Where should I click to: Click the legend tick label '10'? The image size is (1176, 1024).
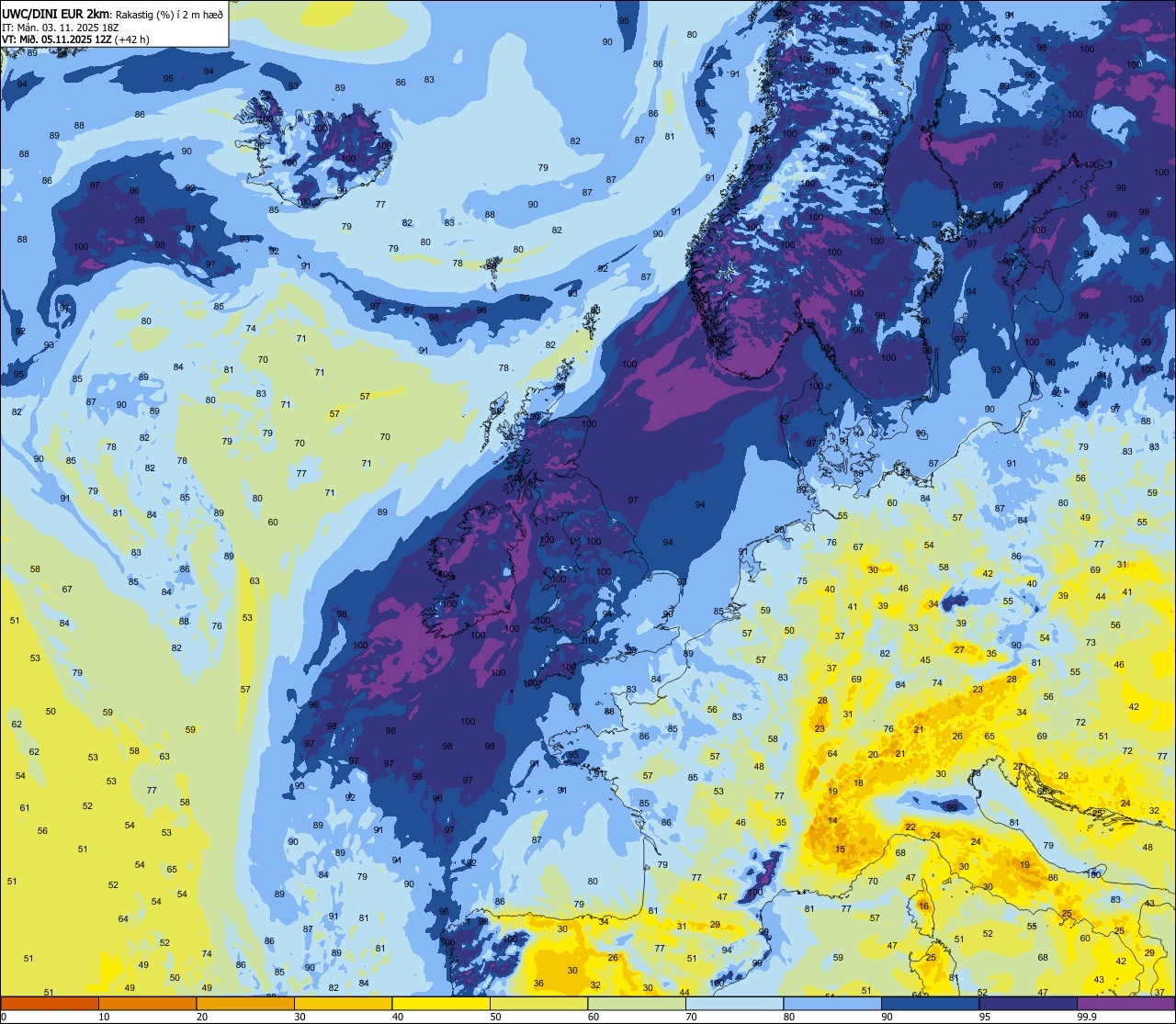point(104,1017)
